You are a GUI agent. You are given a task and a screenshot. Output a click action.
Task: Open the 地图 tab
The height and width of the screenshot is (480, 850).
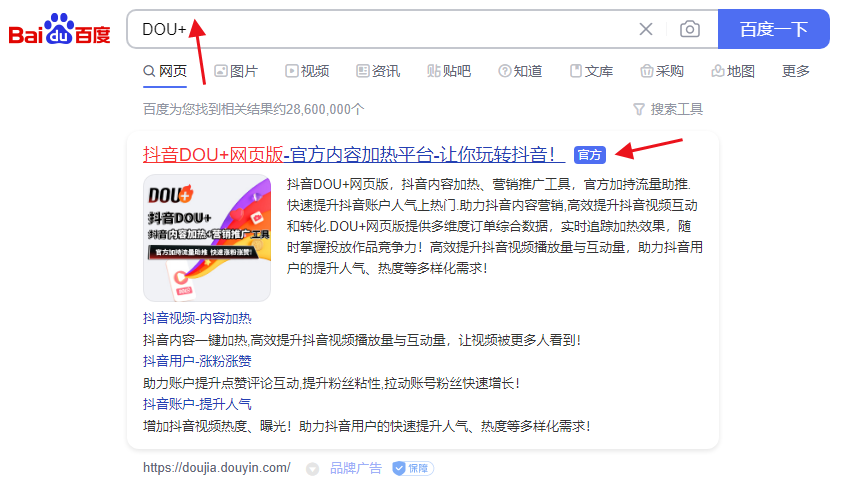pyautogui.click(x=733, y=71)
